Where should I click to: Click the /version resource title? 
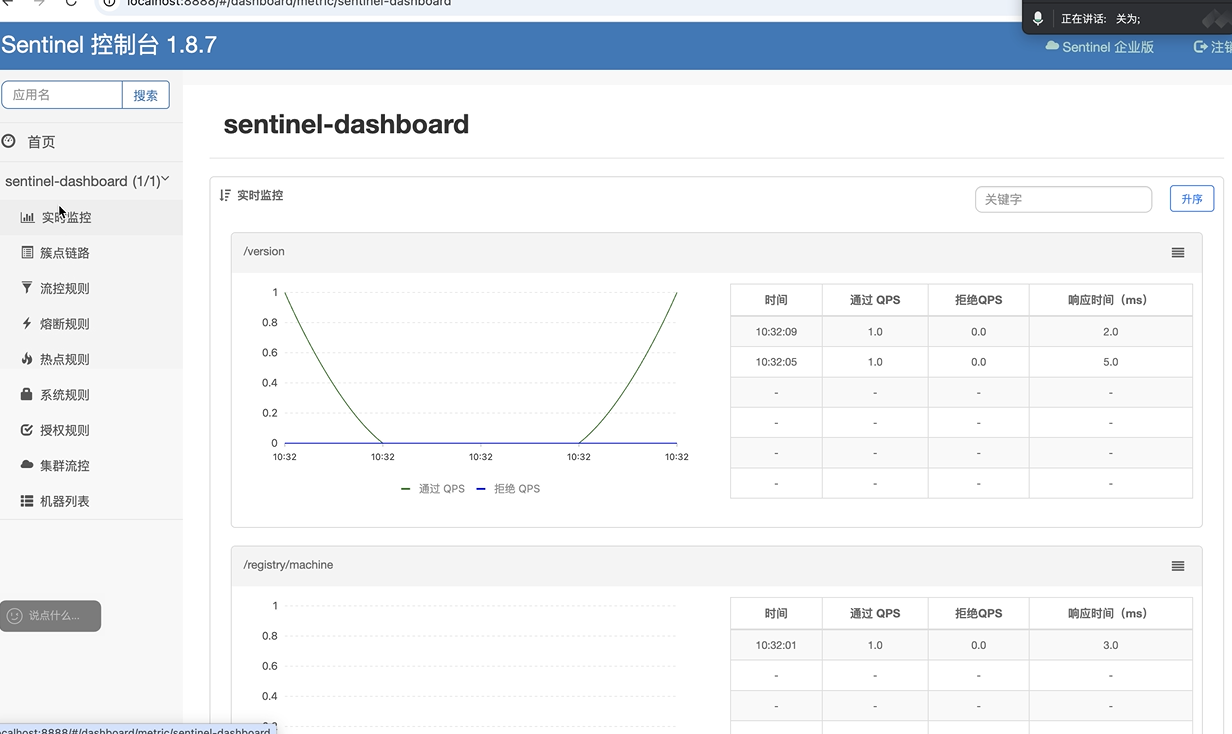tap(264, 252)
